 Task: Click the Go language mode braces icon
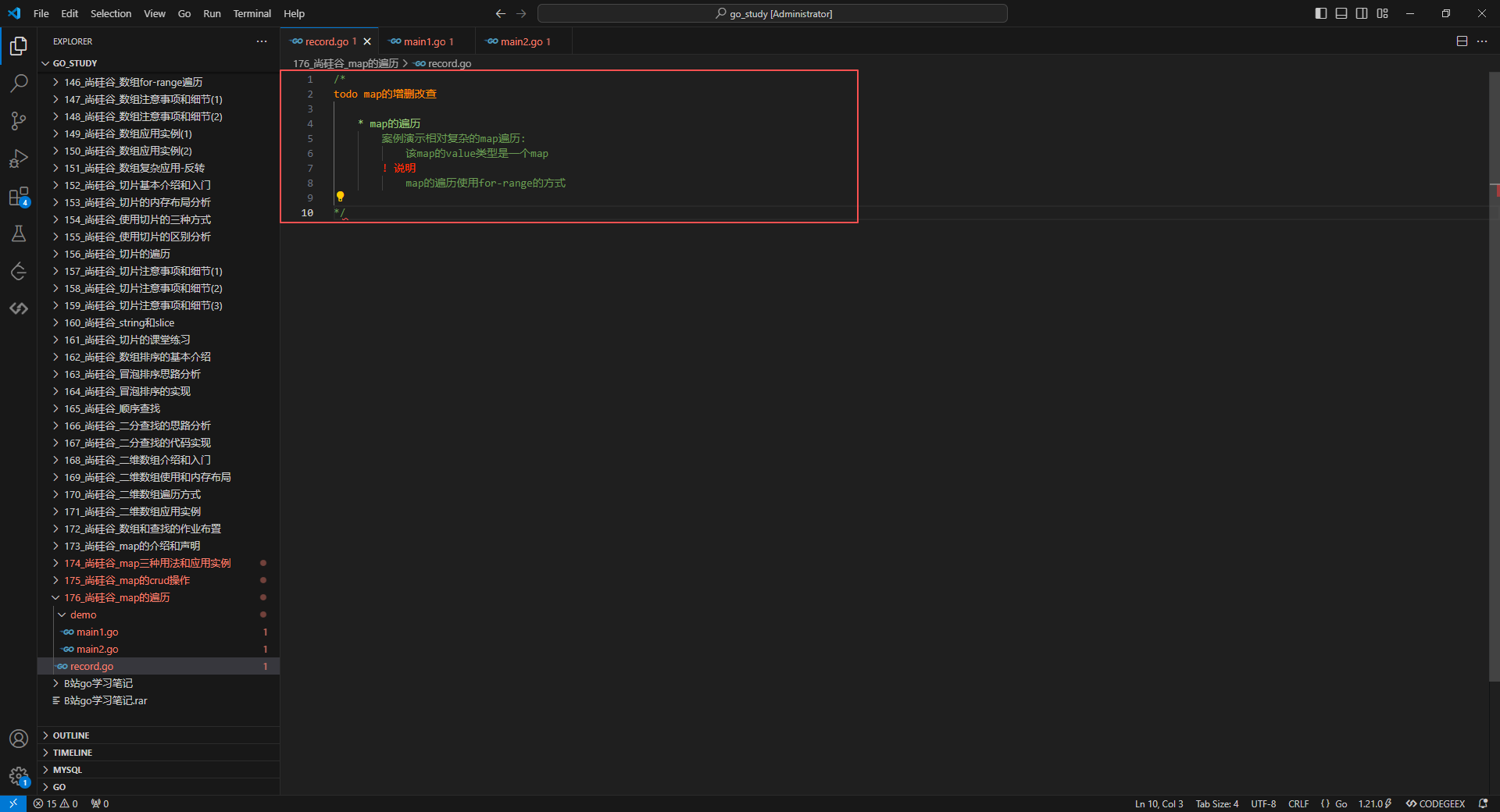tap(1325, 803)
